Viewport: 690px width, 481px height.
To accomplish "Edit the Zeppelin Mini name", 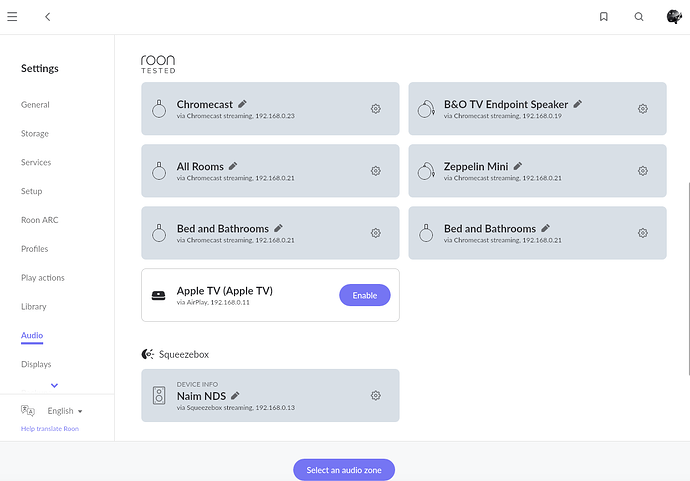I will coord(518,166).
